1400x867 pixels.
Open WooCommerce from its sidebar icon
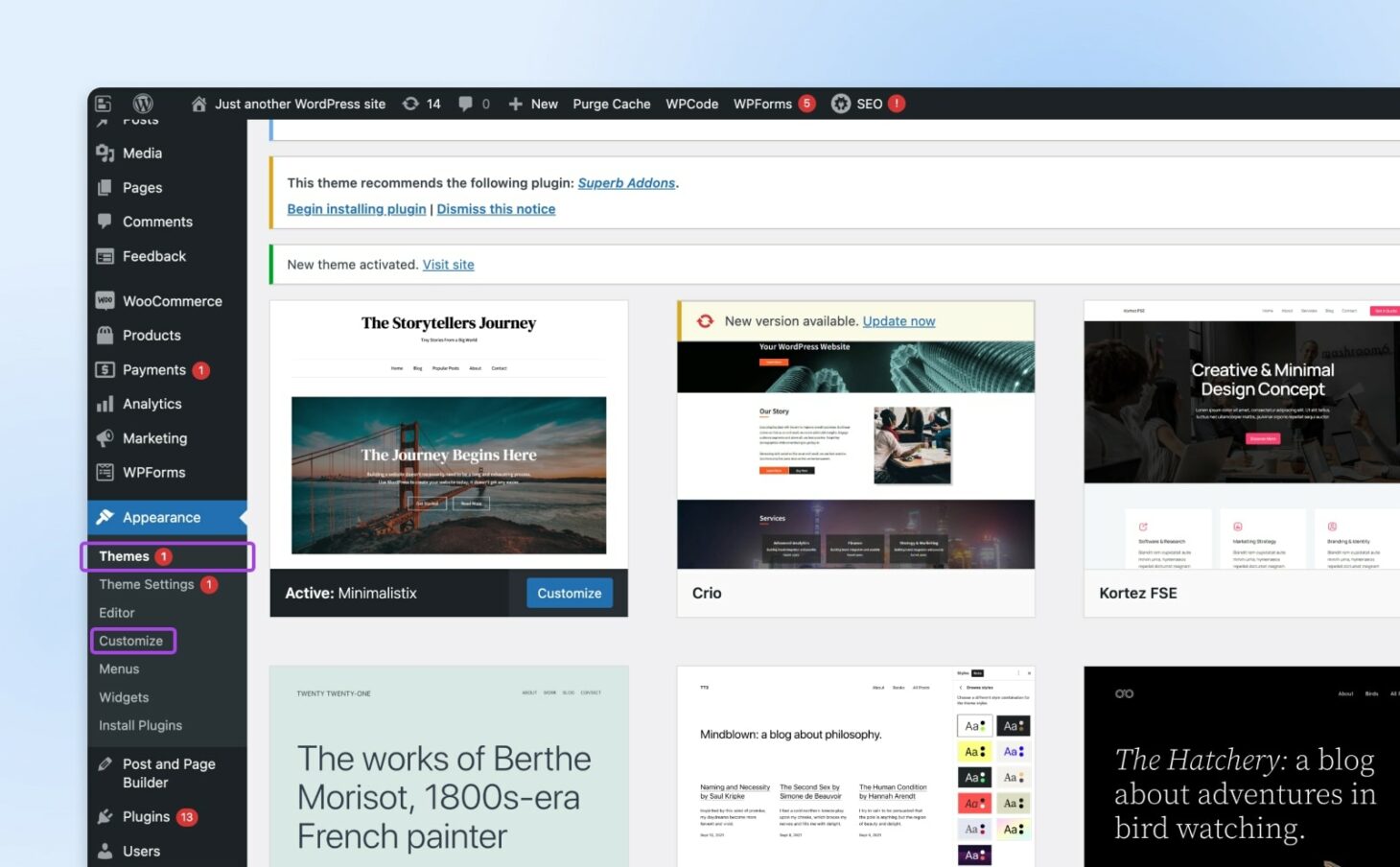pyautogui.click(x=105, y=300)
